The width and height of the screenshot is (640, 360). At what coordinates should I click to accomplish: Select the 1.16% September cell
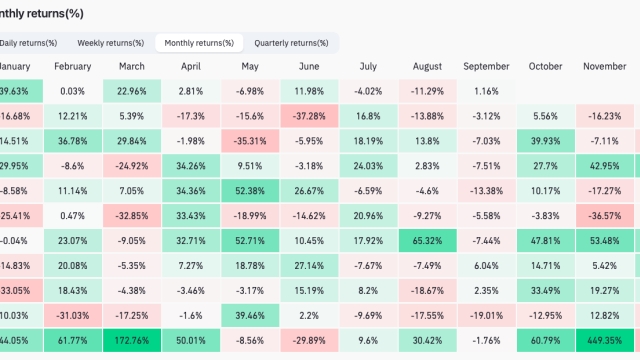tap(487, 91)
